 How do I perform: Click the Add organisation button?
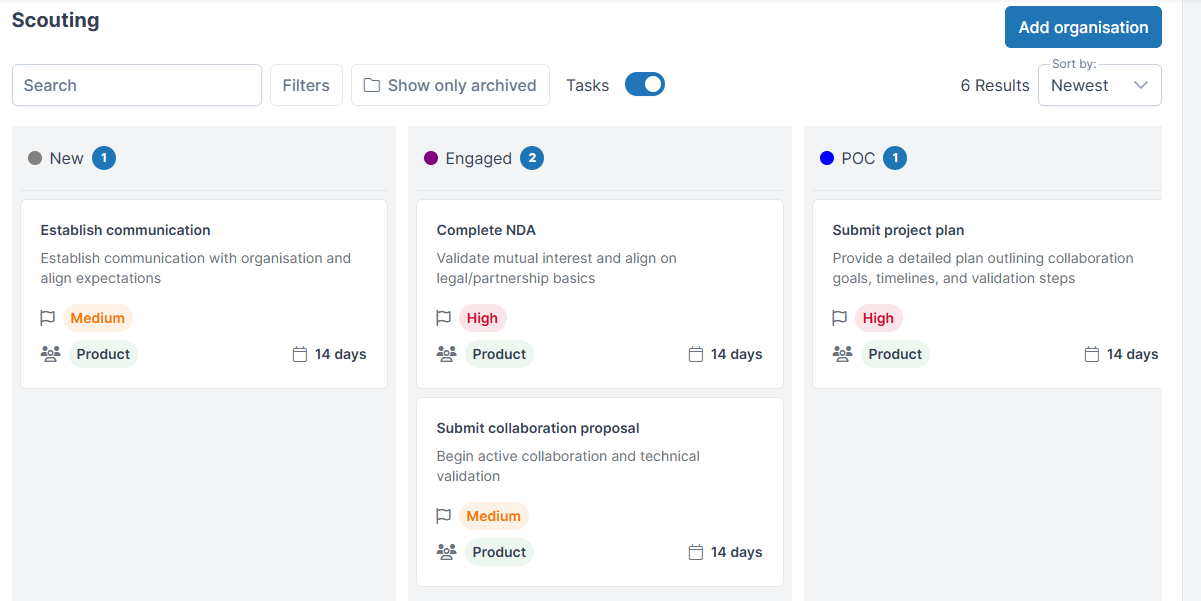(x=1083, y=27)
